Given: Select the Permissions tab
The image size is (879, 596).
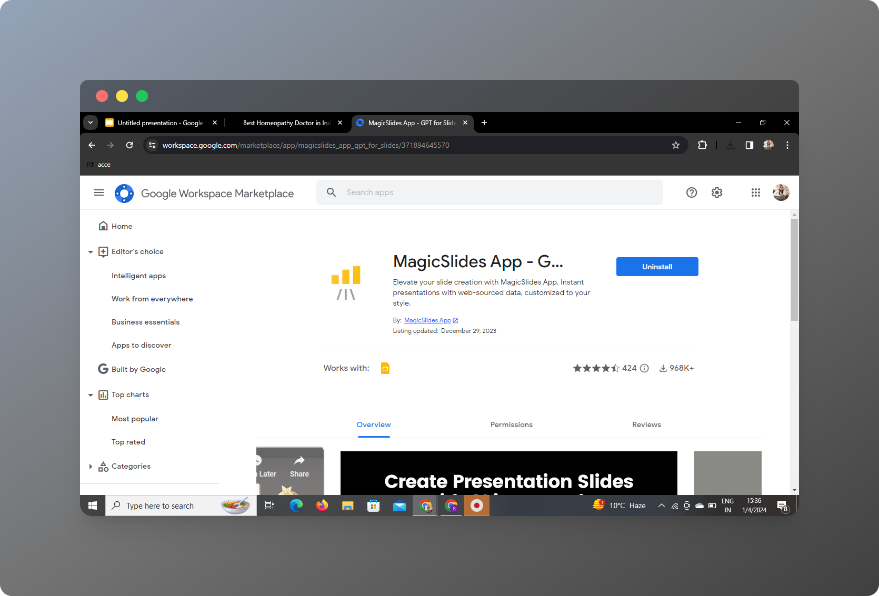Looking at the screenshot, I should point(511,424).
